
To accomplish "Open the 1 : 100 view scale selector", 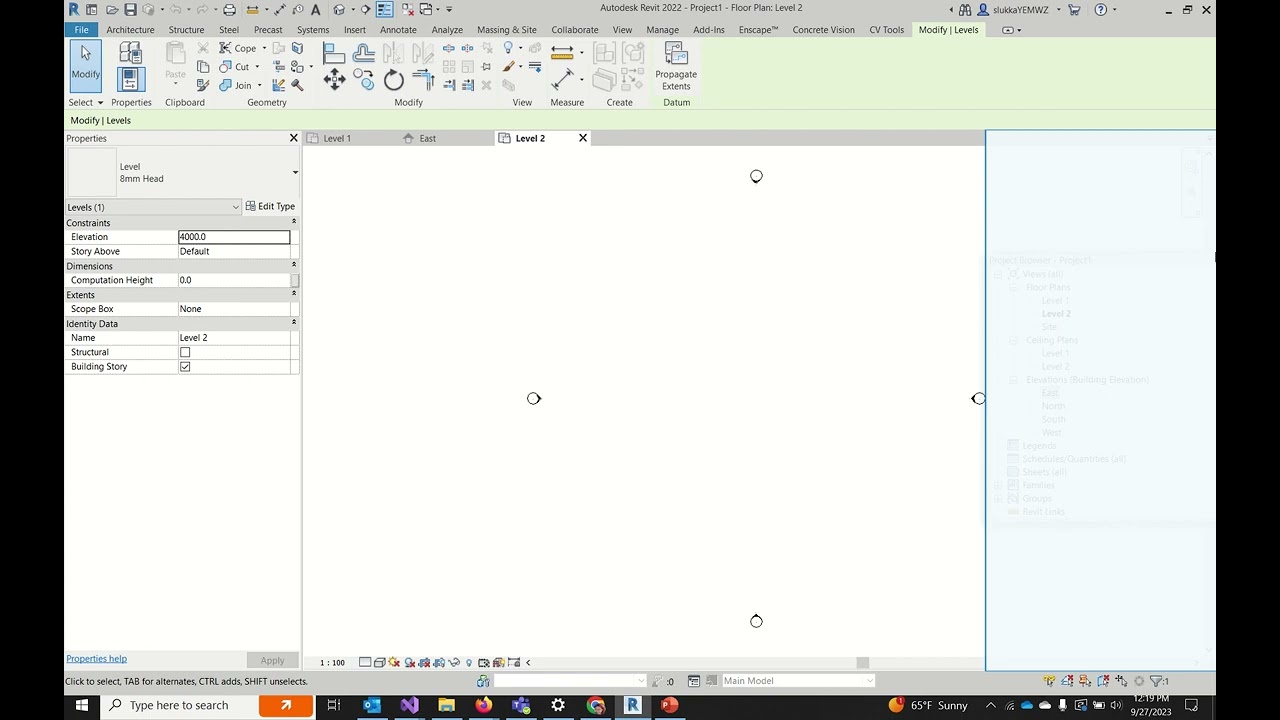I will [x=332, y=662].
